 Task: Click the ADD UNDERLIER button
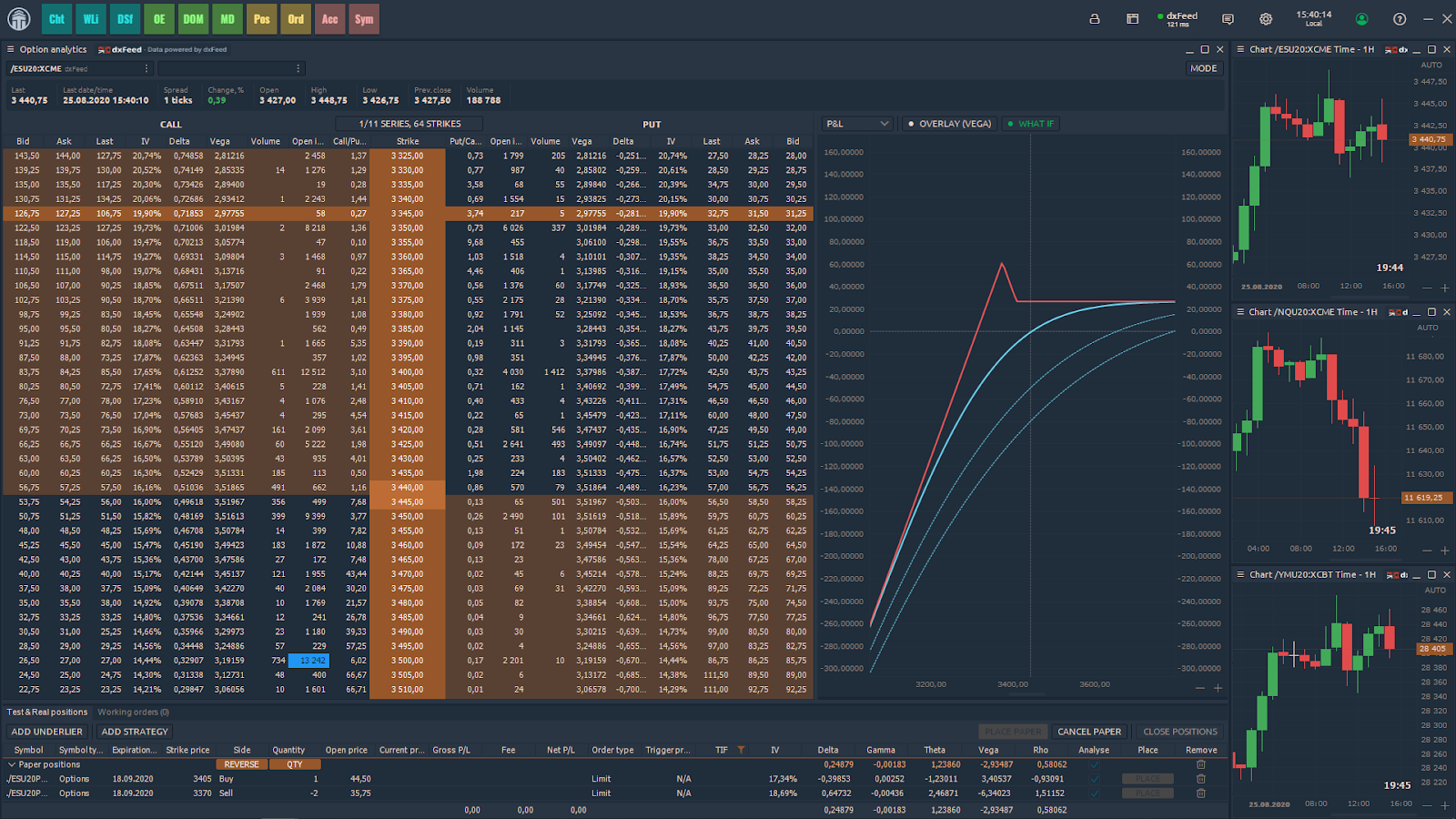point(47,732)
